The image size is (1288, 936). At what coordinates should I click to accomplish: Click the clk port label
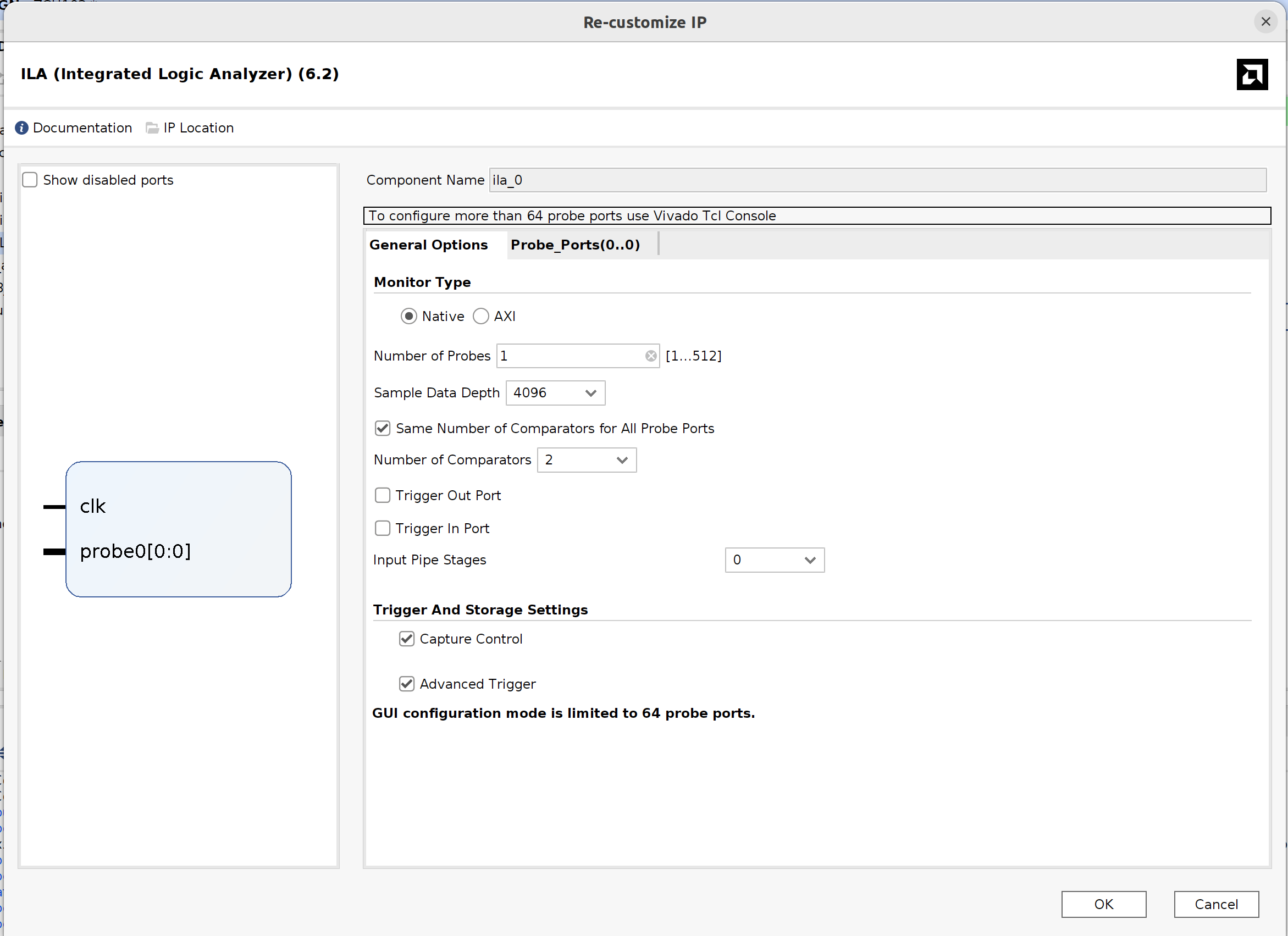(x=92, y=506)
